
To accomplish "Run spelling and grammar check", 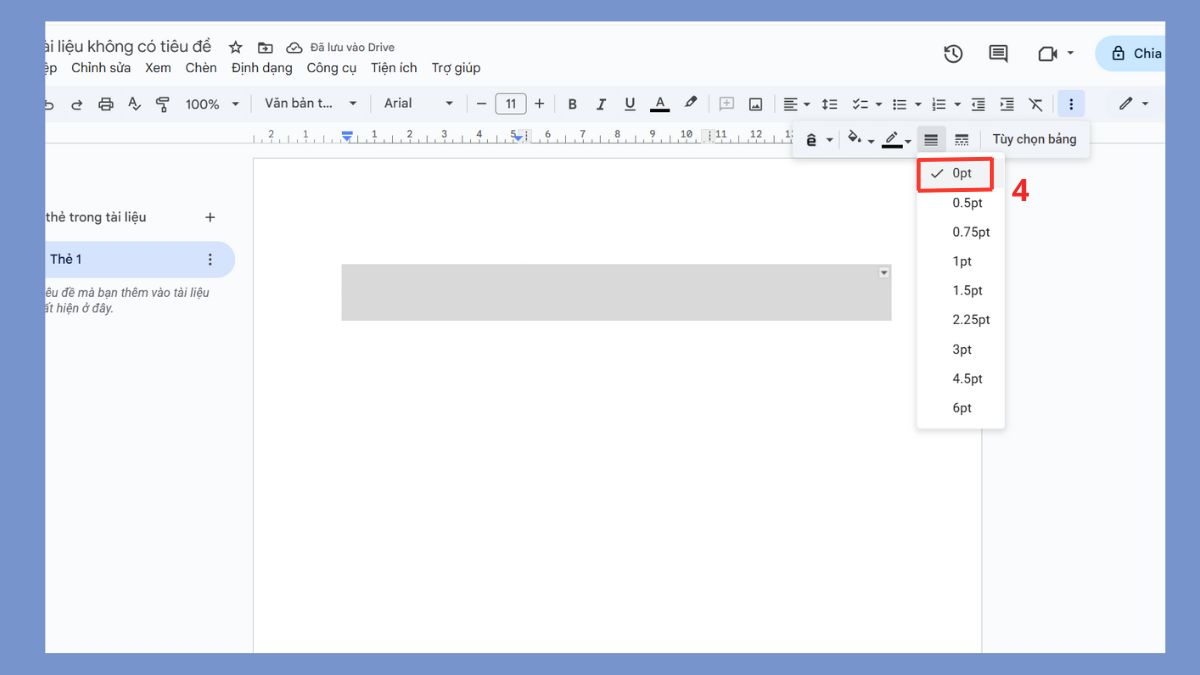I will (x=135, y=104).
